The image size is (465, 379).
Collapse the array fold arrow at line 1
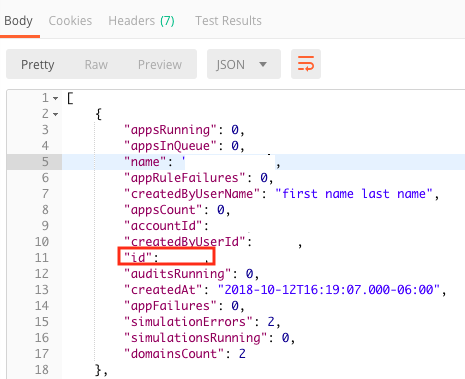[x=56, y=98]
